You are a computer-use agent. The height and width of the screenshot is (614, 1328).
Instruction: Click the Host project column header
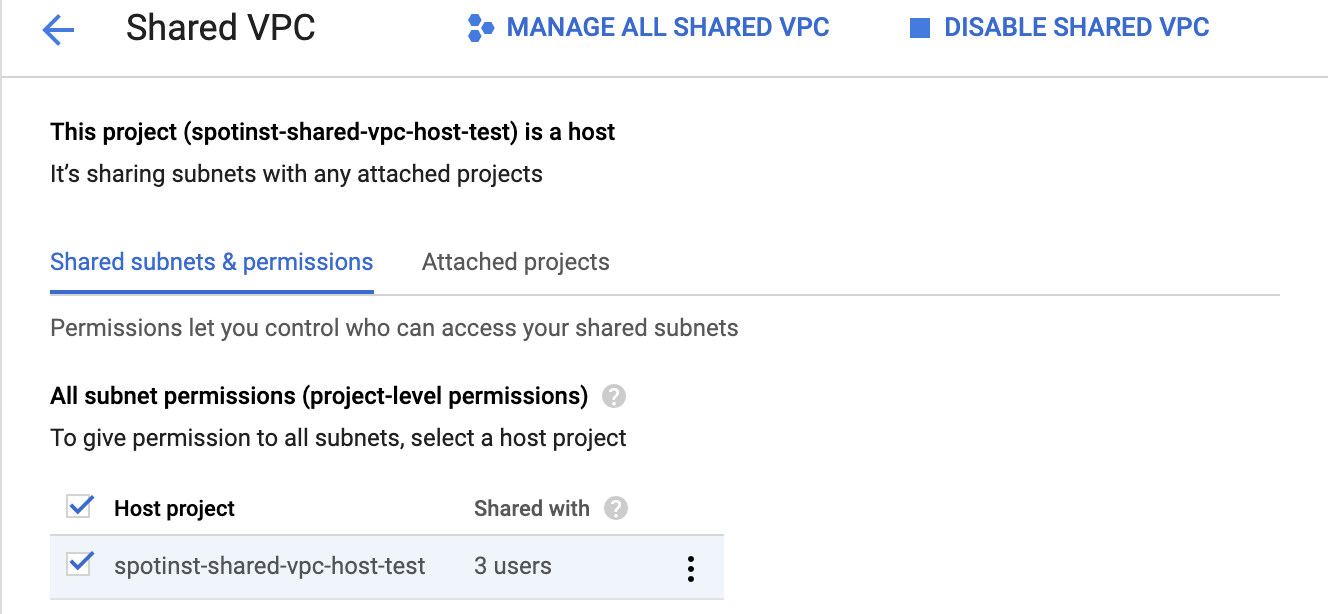pyautogui.click(x=174, y=509)
